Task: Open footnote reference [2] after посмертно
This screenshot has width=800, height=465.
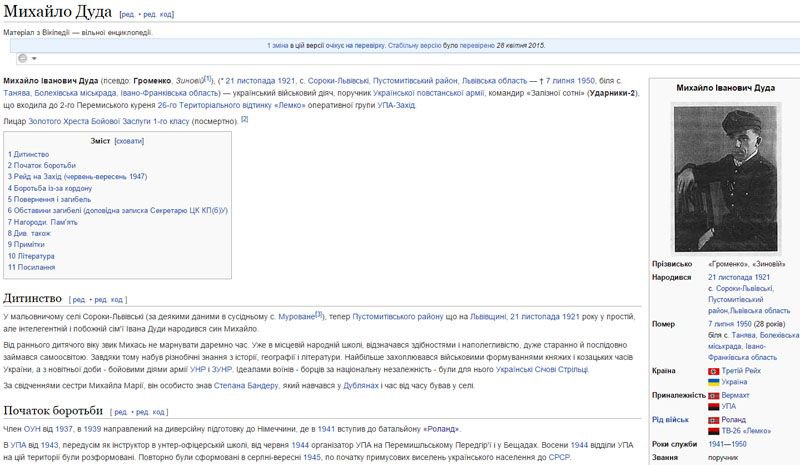Action: point(244,119)
